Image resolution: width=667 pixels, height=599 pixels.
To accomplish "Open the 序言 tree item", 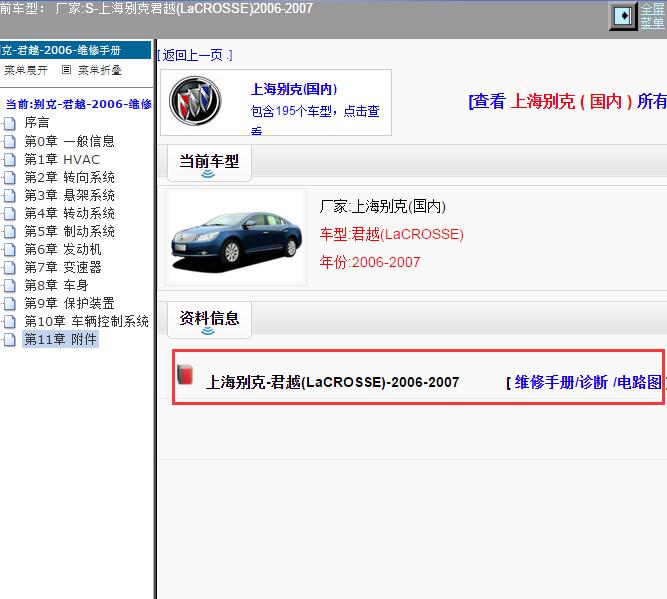I will 37,123.
